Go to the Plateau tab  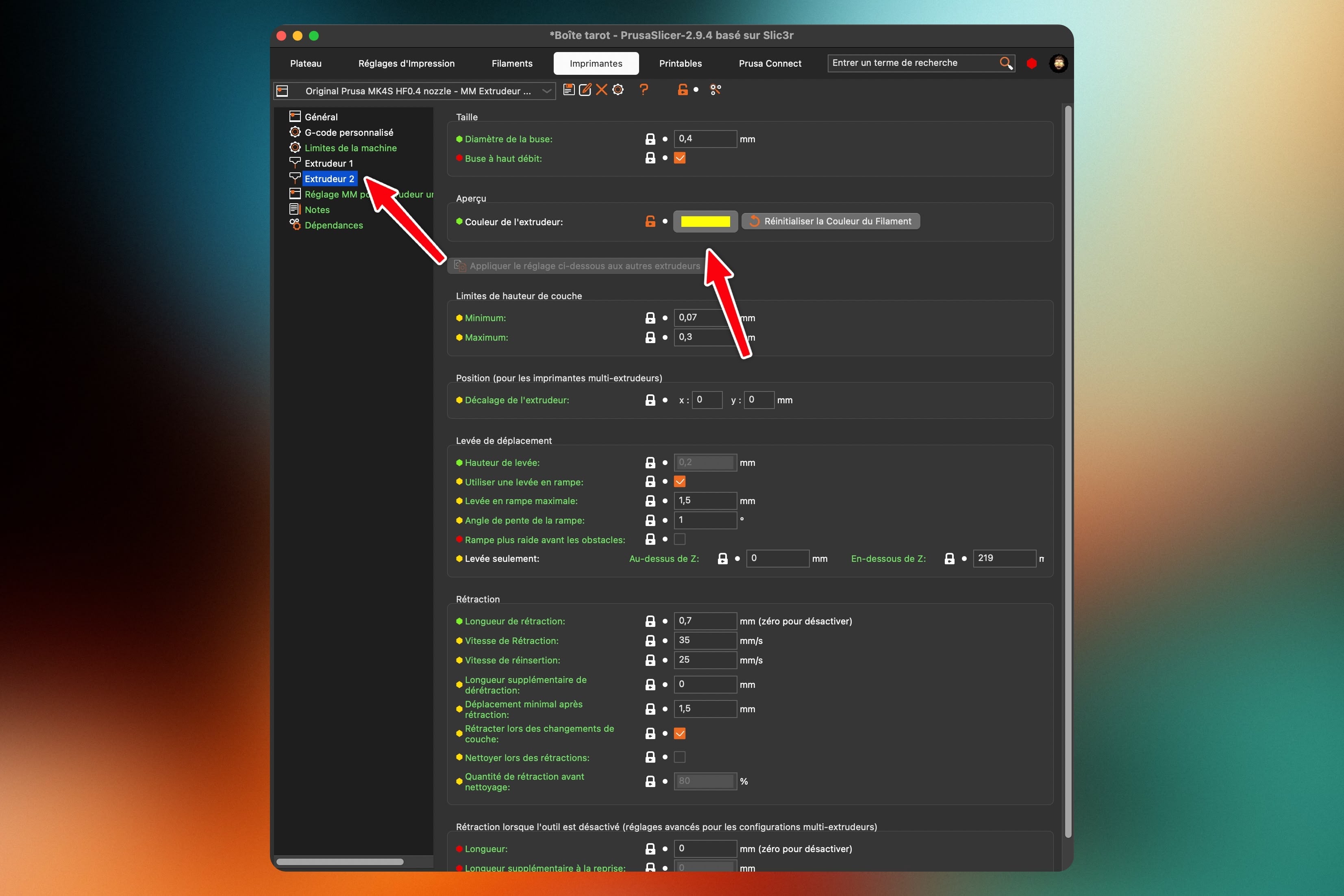click(x=306, y=63)
